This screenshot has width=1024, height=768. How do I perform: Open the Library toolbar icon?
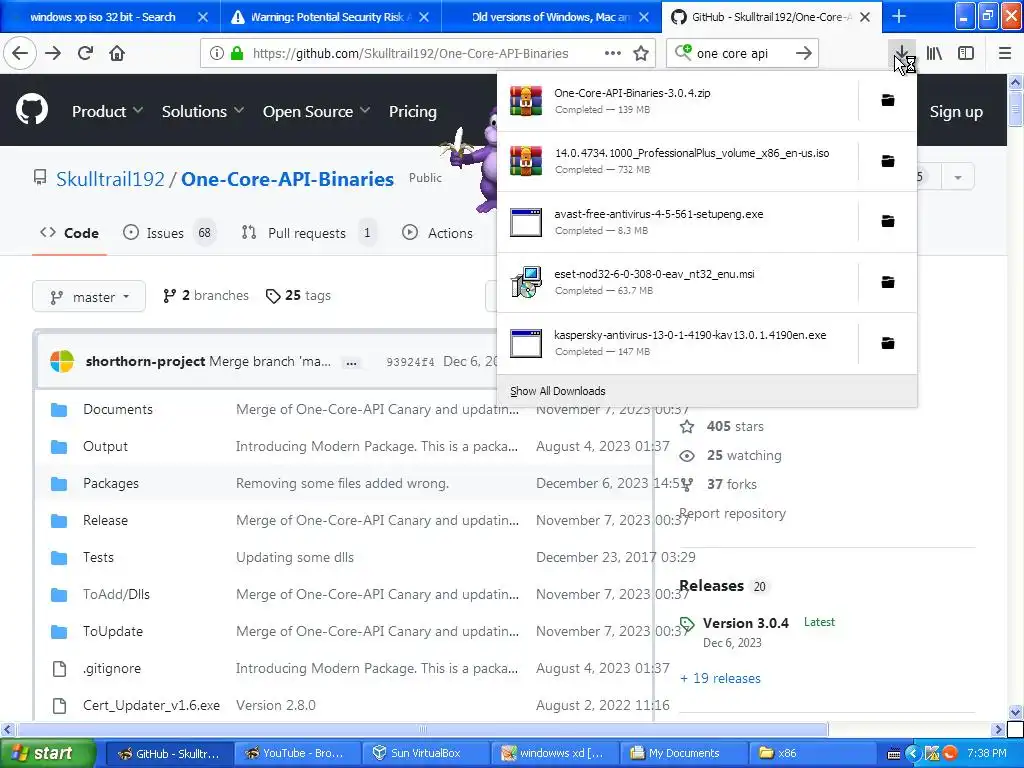click(x=934, y=54)
